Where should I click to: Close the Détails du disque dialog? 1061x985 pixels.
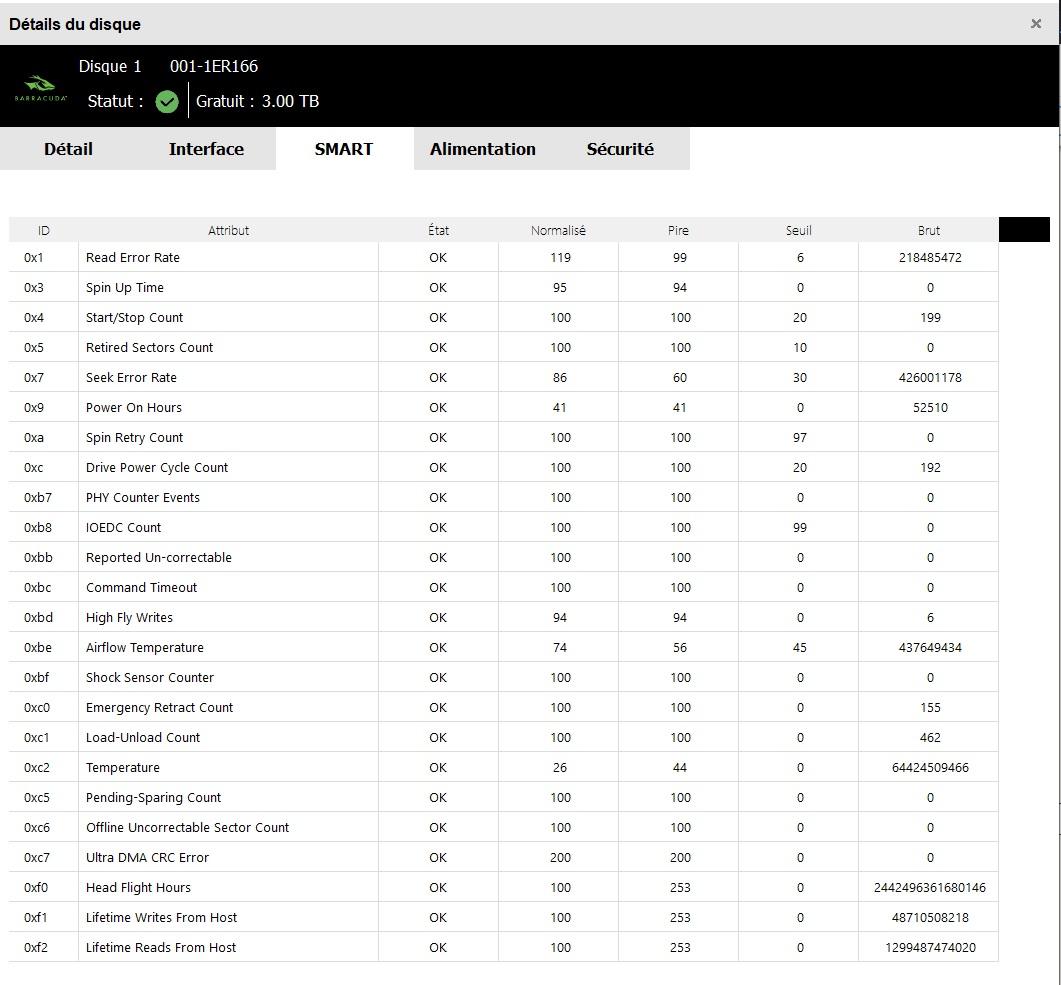point(1035,24)
